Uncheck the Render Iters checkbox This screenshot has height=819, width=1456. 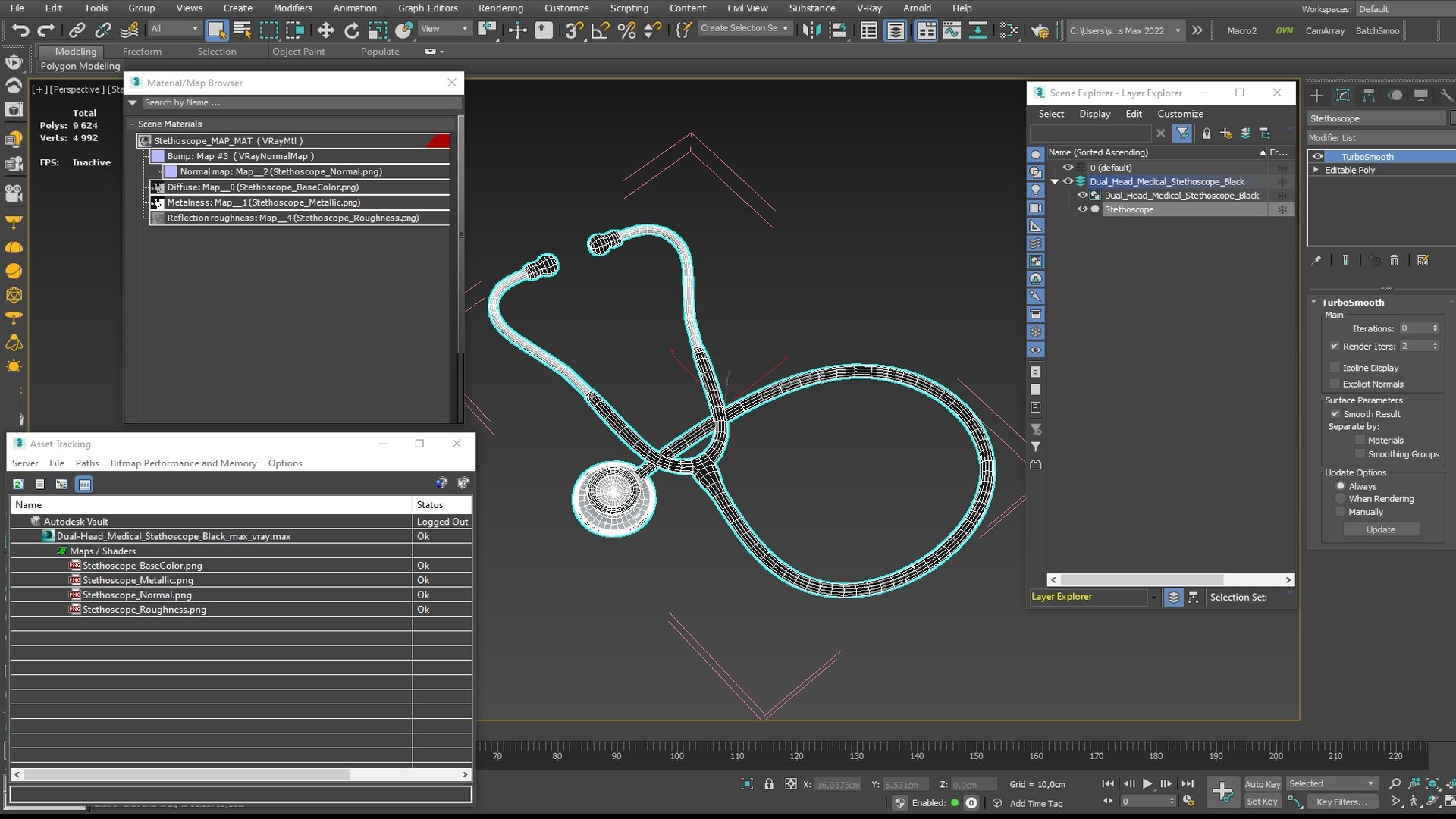1335,346
